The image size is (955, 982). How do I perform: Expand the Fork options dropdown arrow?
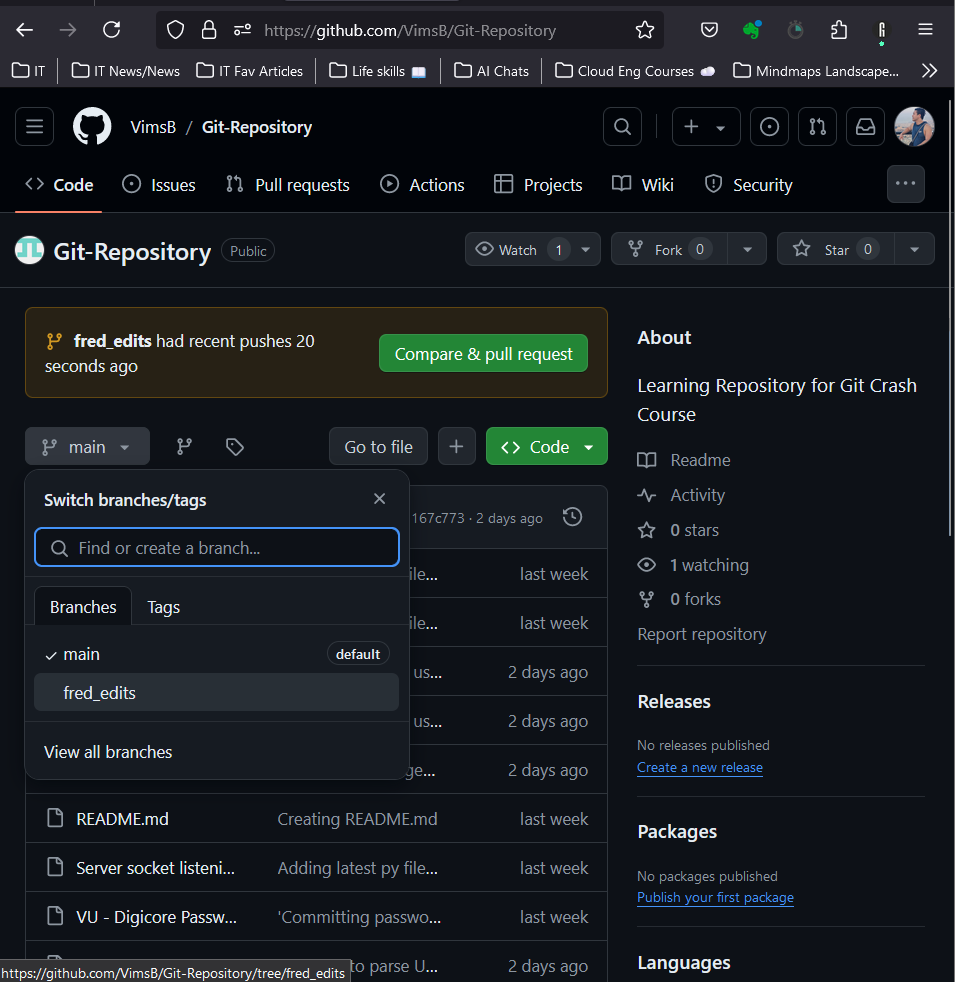747,249
